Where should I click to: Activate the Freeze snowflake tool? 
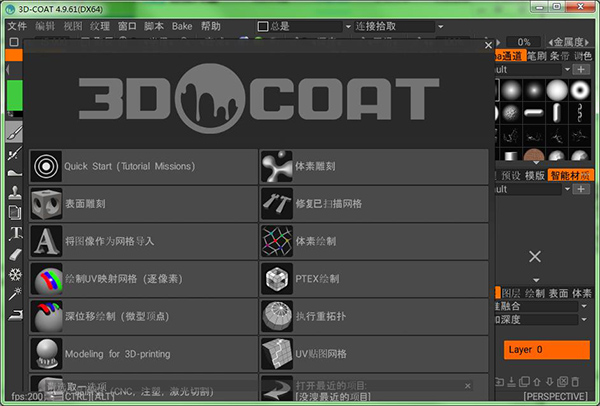15,274
